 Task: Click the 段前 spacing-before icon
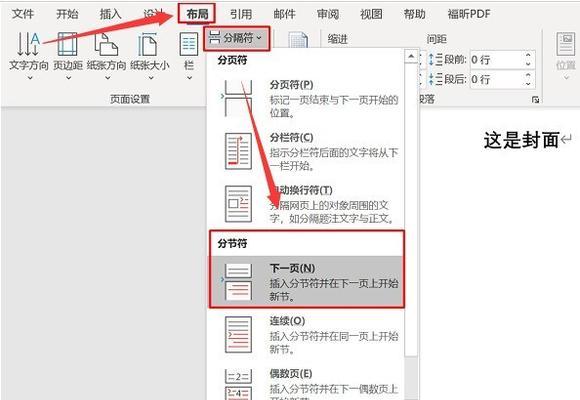435,60
